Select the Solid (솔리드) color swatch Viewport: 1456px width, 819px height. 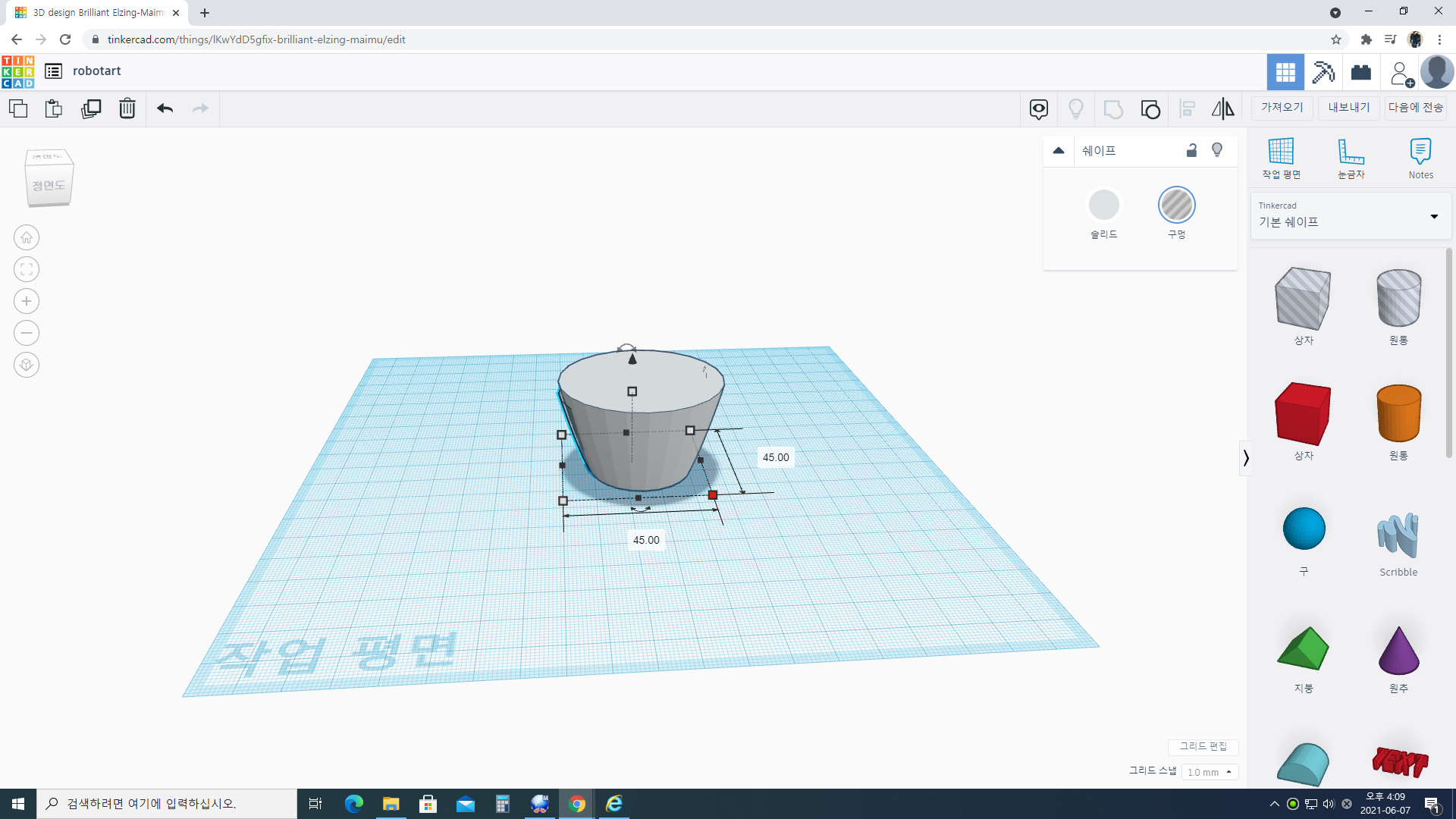pos(1103,206)
